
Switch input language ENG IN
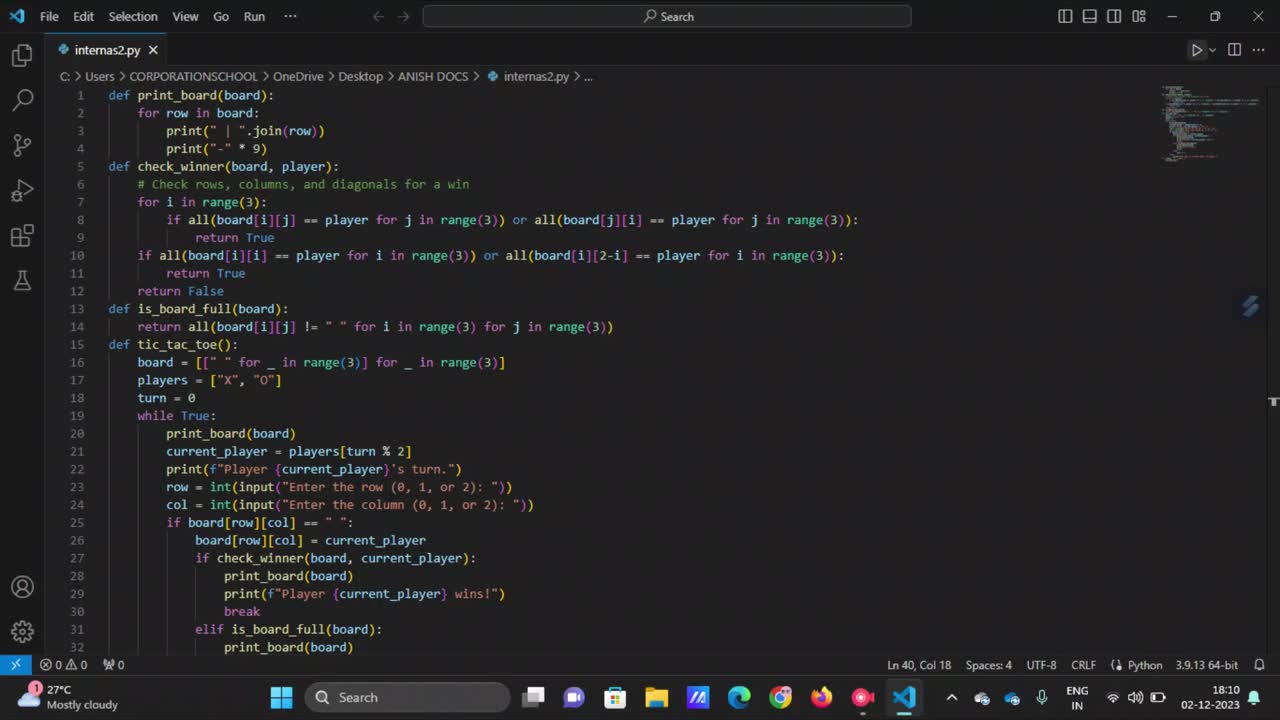[x=1077, y=697]
